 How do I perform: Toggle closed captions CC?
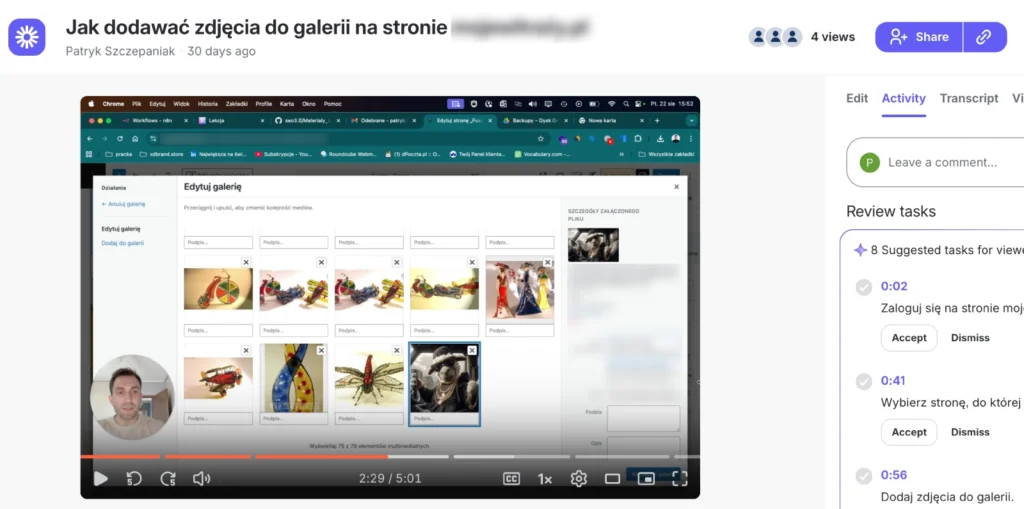(511, 479)
